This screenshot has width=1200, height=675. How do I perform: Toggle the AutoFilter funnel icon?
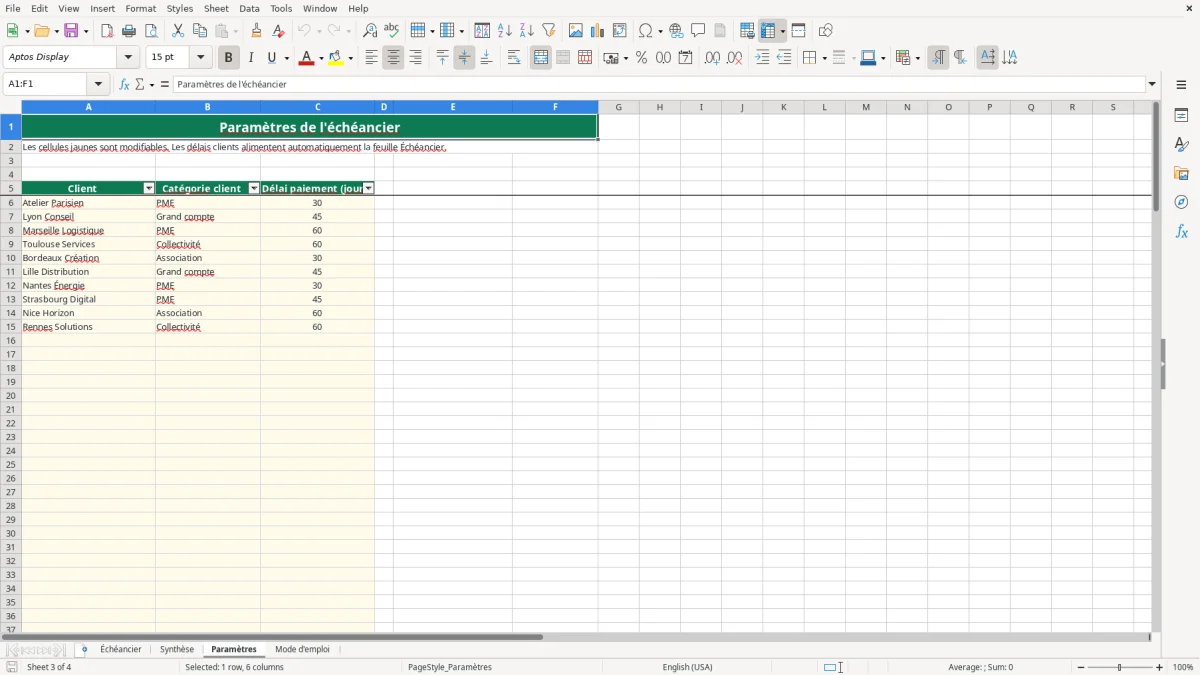pos(549,31)
